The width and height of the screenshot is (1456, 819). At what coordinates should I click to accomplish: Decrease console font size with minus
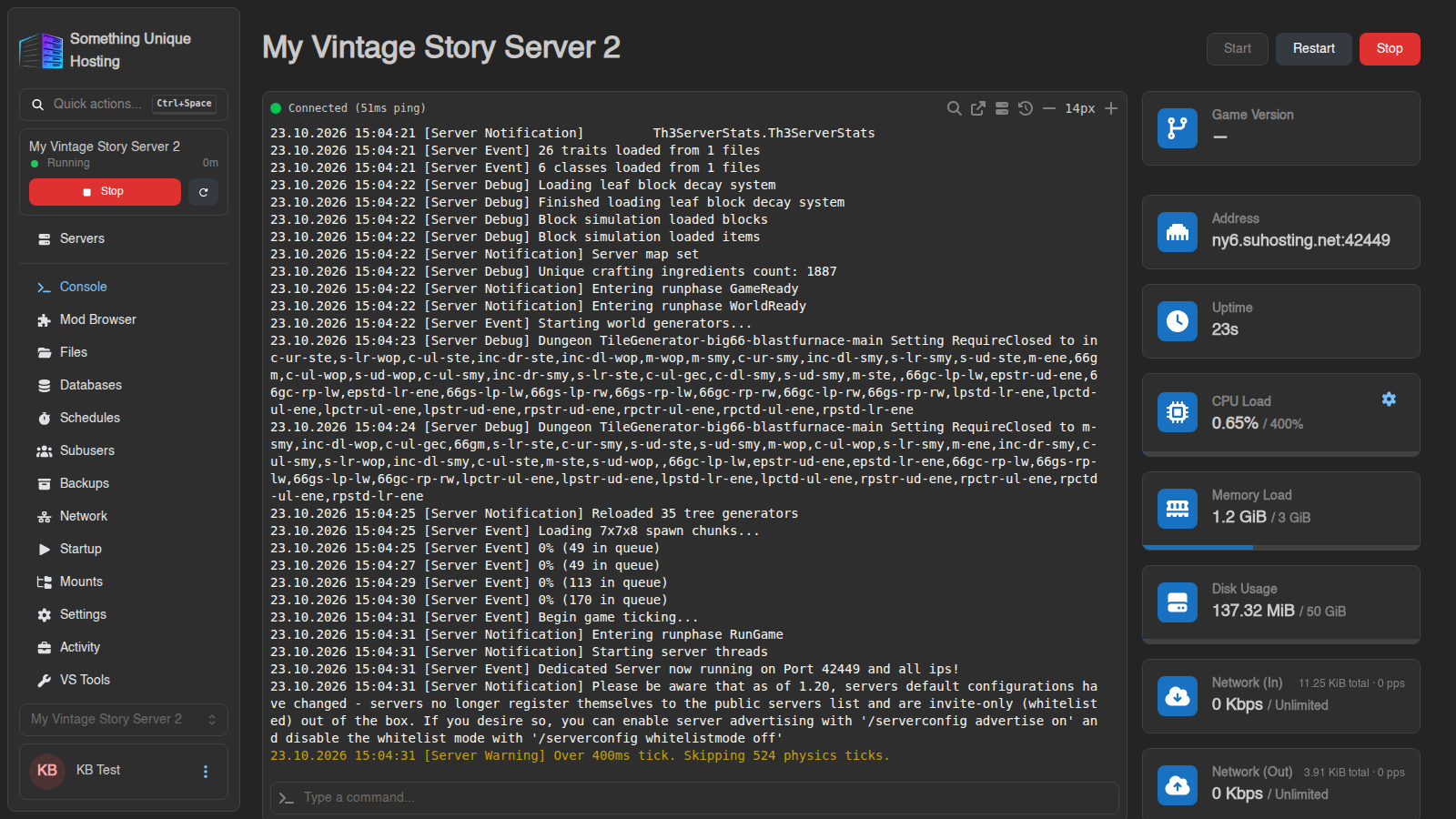pos(1049,108)
